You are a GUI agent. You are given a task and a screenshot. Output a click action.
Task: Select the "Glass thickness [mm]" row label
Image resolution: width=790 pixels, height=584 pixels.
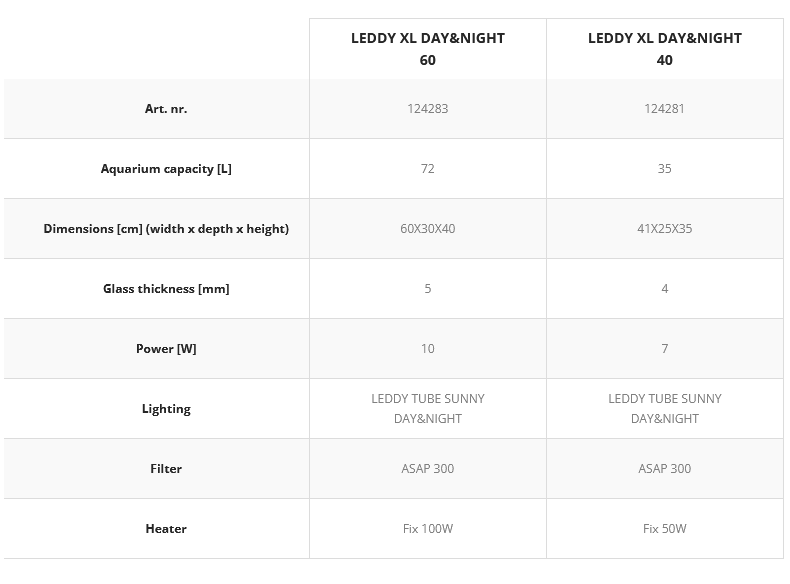(x=166, y=289)
